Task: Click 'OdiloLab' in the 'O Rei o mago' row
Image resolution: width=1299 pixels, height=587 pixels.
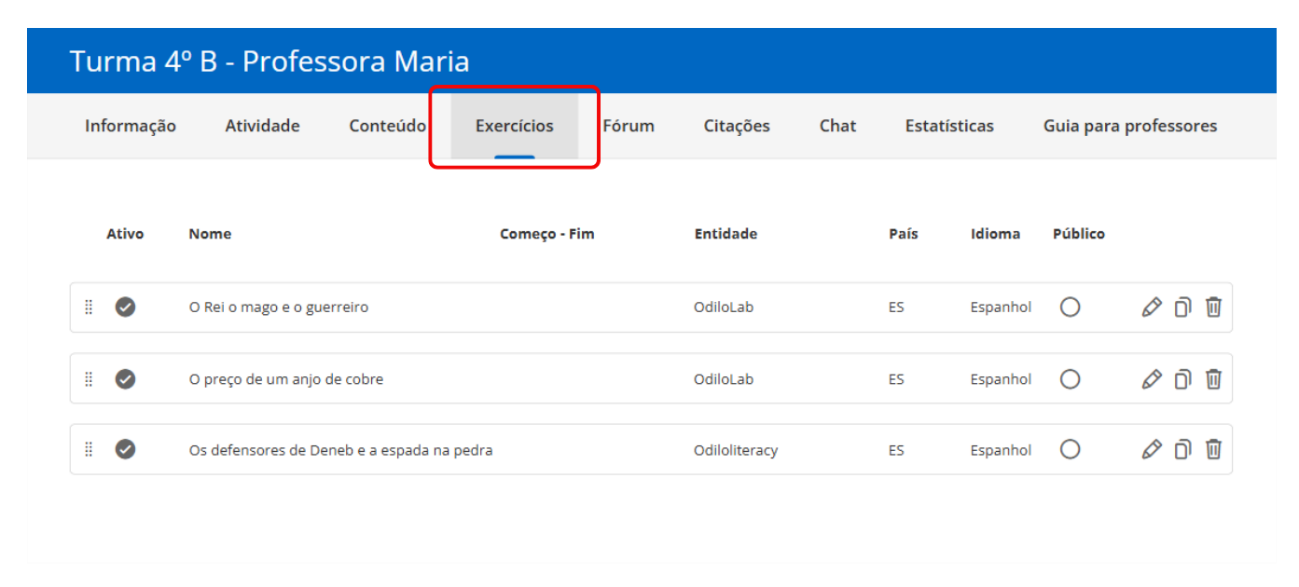Action: (723, 307)
